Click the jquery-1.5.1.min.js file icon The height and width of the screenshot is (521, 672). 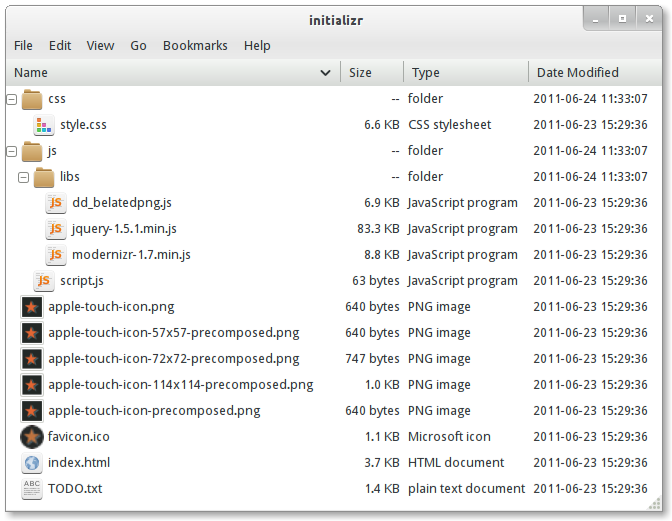click(56, 229)
